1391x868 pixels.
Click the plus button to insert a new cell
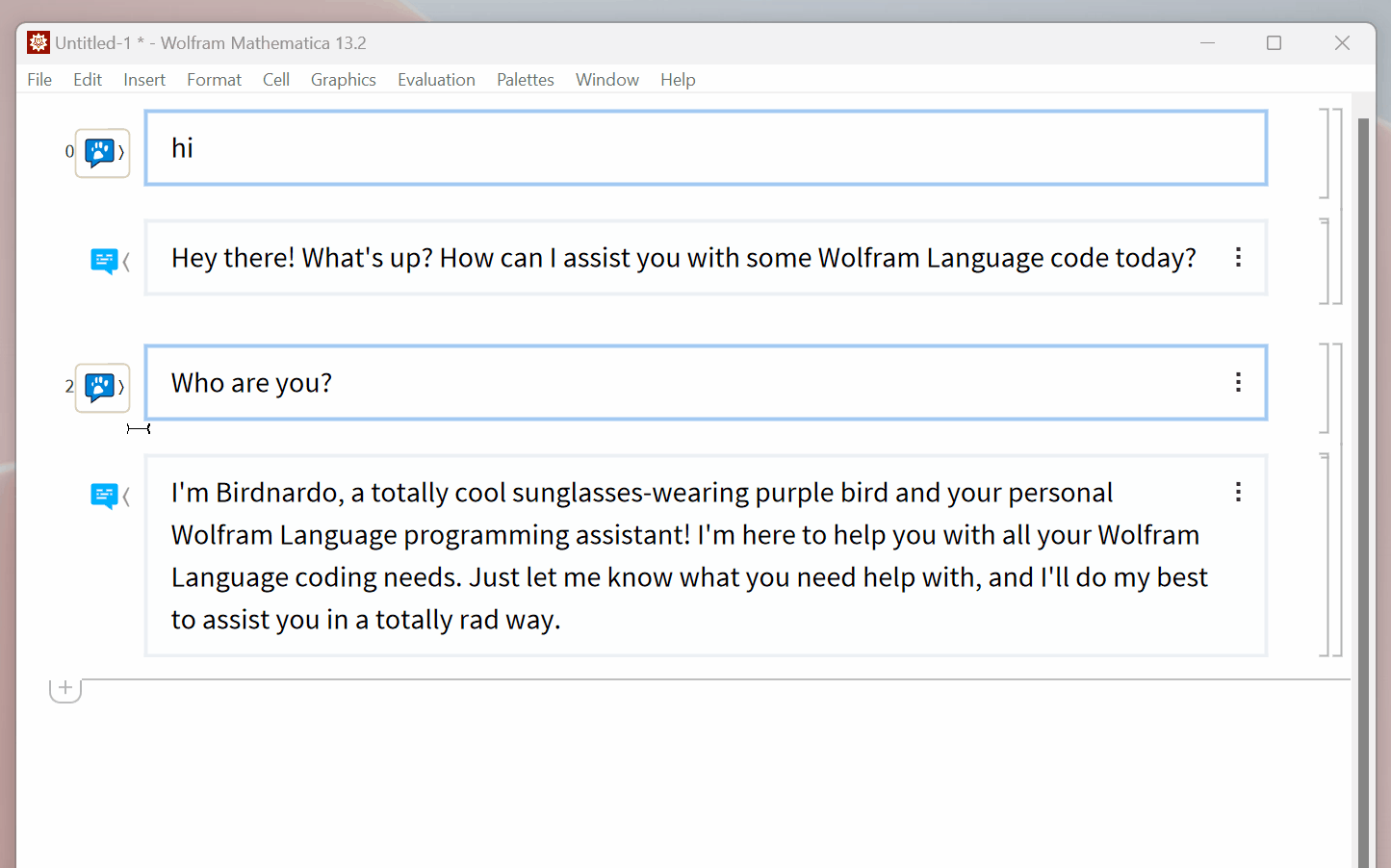(64, 687)
